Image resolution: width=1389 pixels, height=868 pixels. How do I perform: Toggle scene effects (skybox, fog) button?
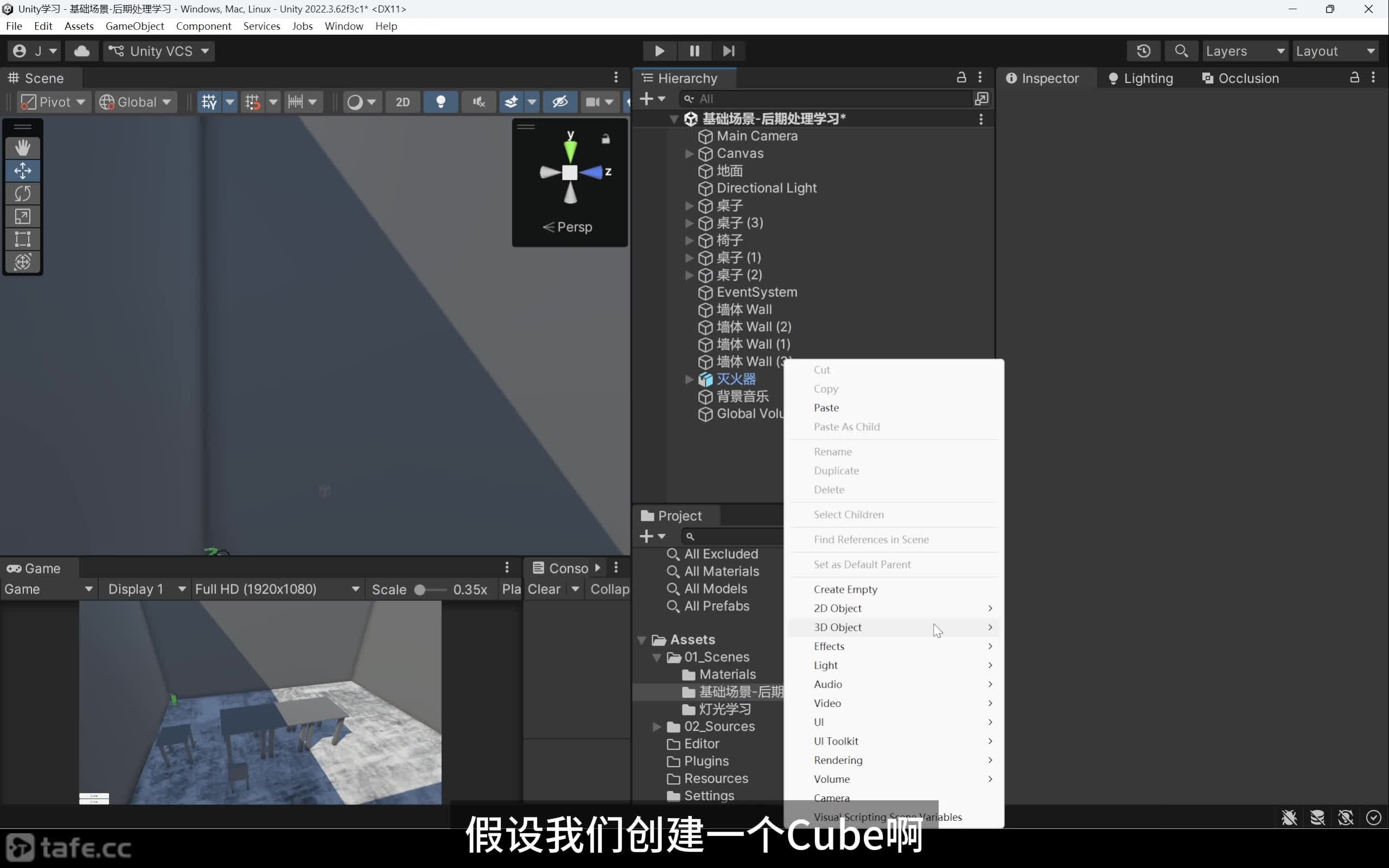click(x=511, y=102)
